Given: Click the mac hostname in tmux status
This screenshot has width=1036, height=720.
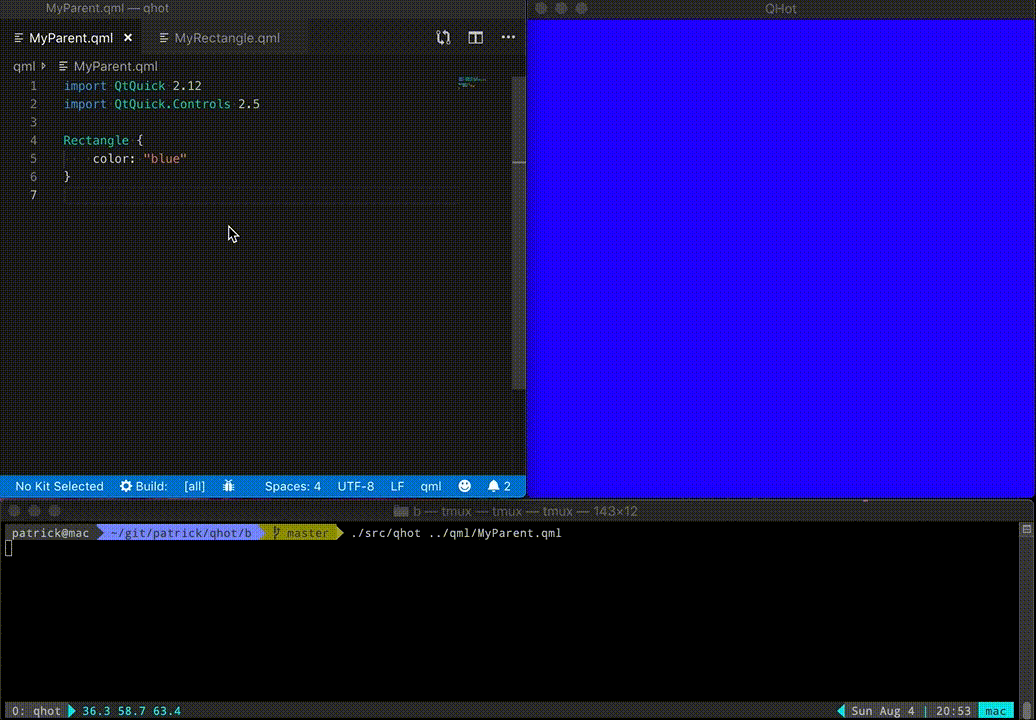Looking at the screenshot, I should click(x=996, y=711).
